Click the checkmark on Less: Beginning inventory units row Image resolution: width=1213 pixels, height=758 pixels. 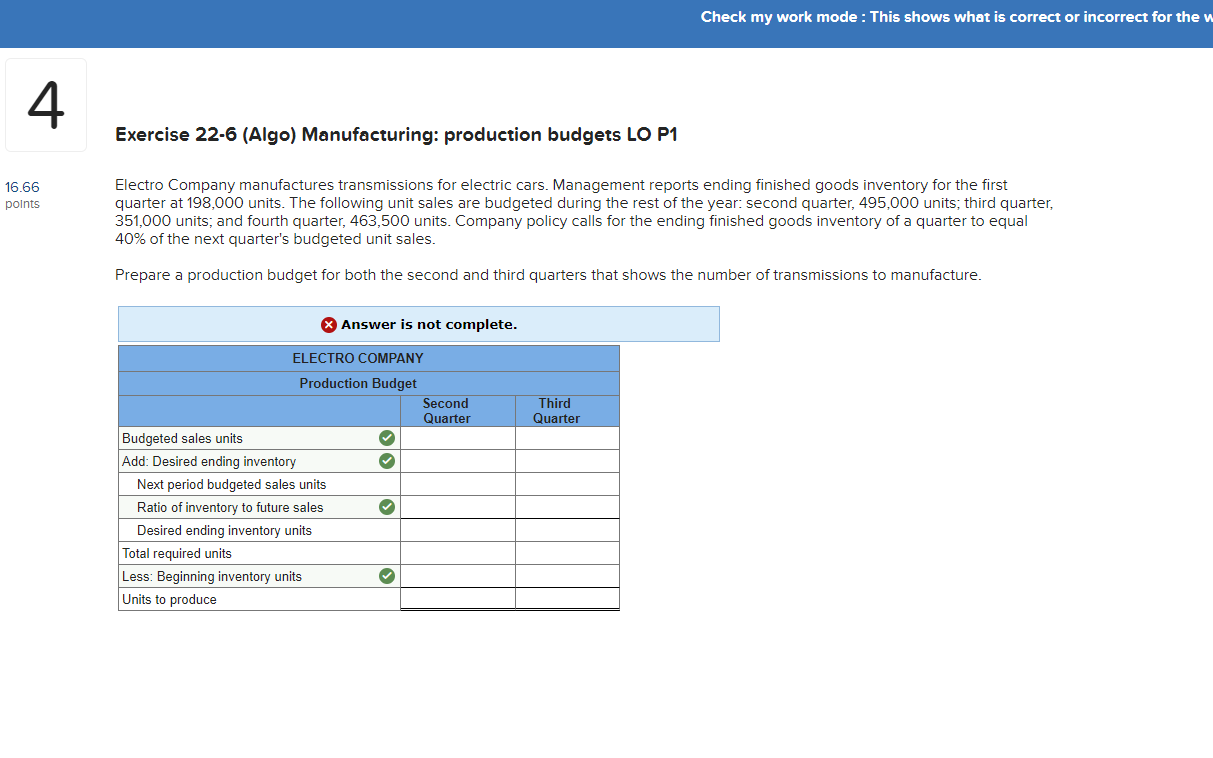tap(387, 576)
